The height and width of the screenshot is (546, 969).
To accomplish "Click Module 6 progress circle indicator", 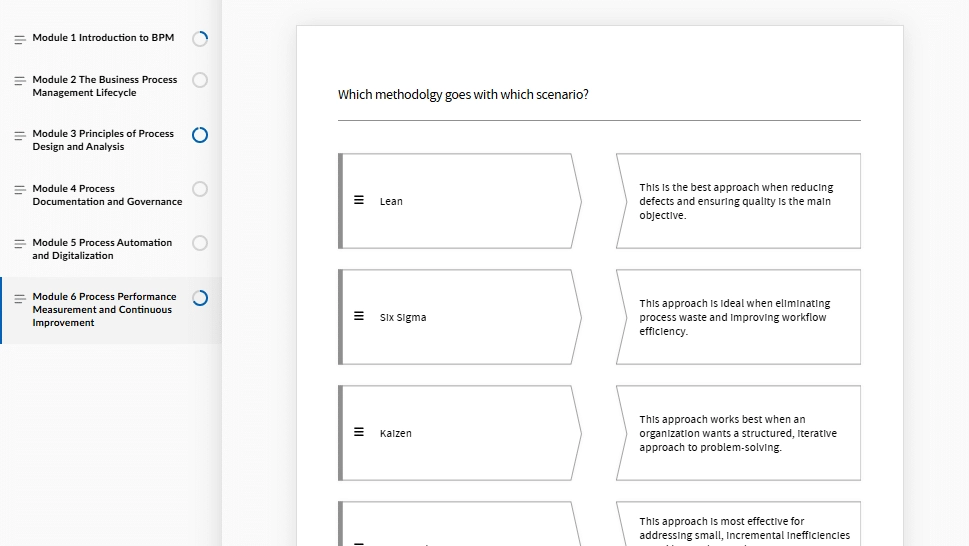I will click(200, 298).
